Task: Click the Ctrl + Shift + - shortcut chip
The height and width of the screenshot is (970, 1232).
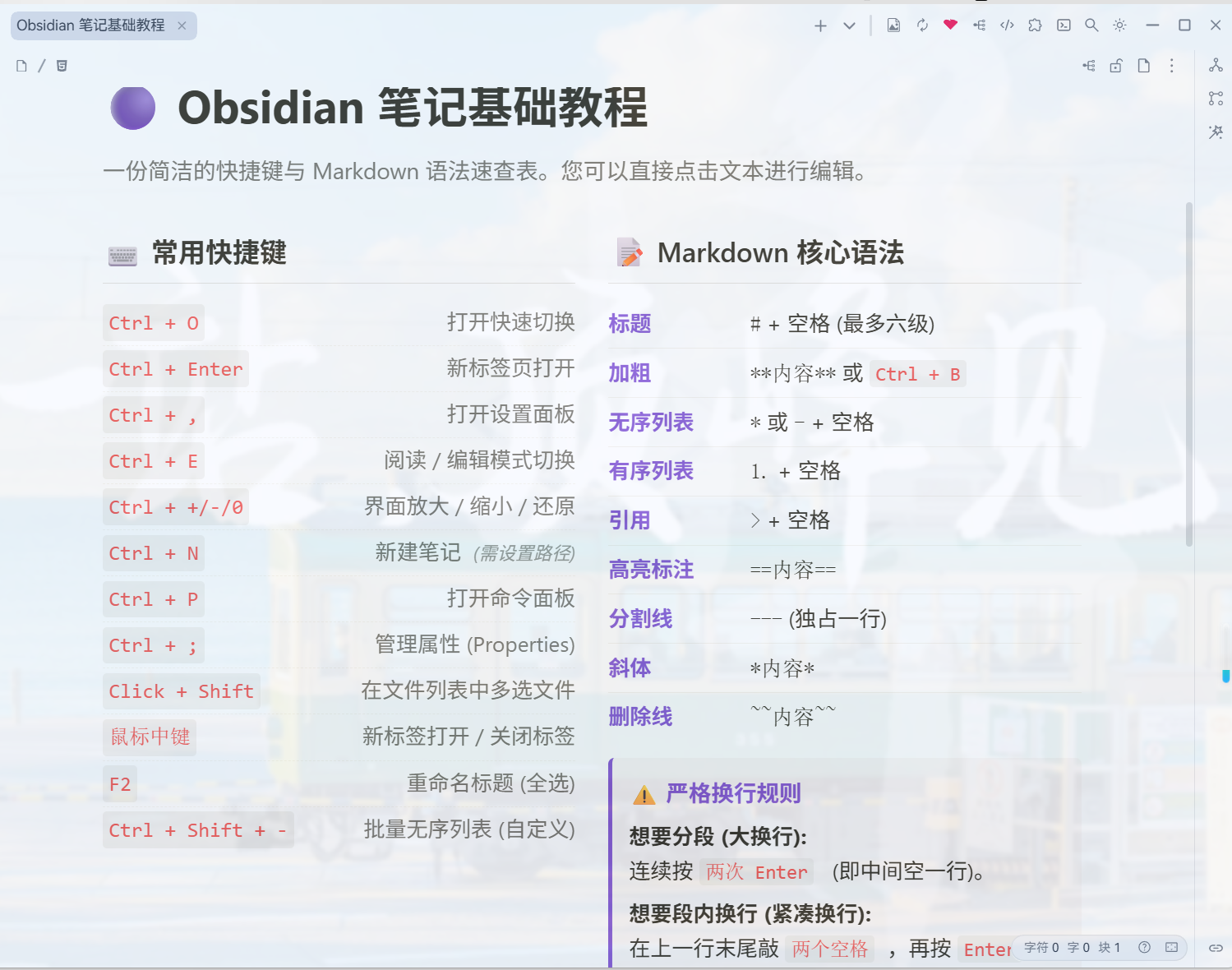Action: point(198,830)
